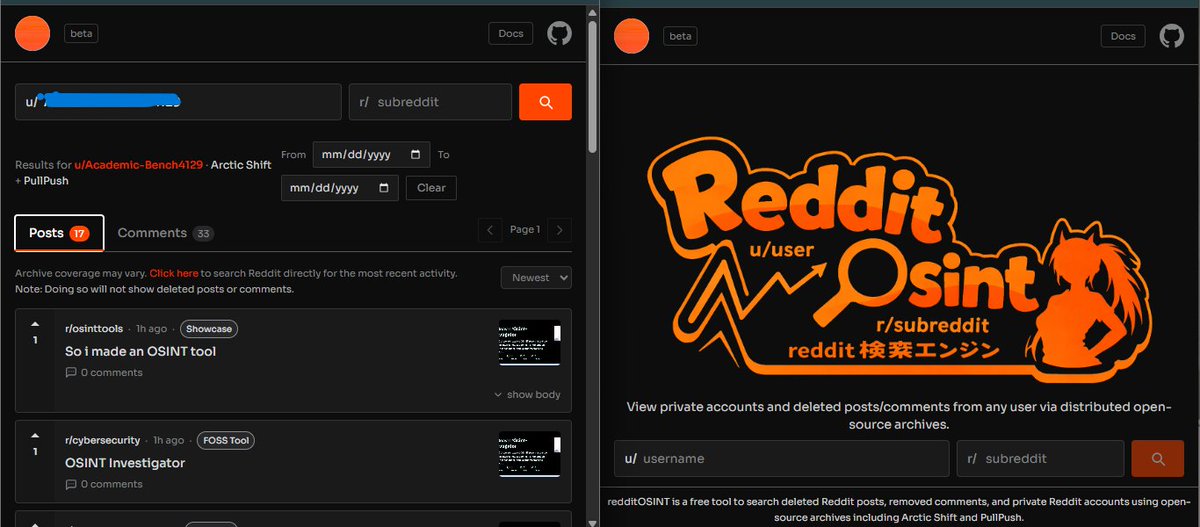Click the Showcase flair tag

pos(209,328)
